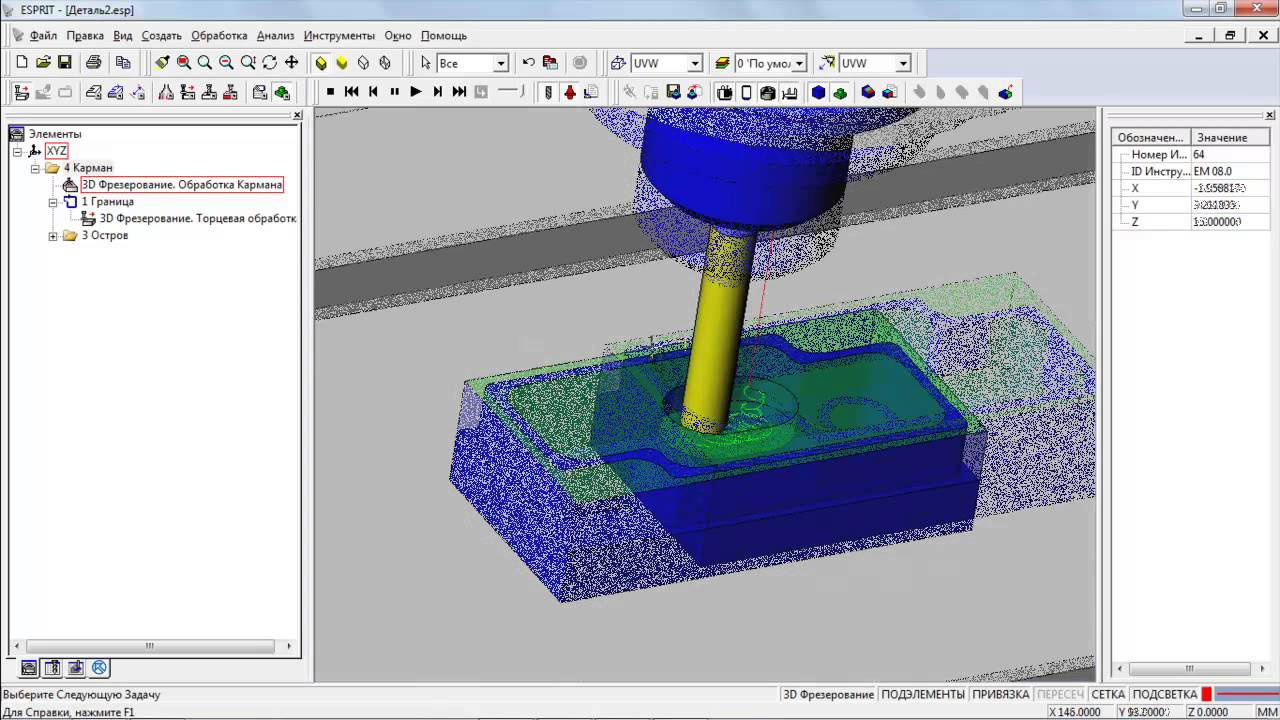Open a file with the Open folder icon
The image size is (1280, 720).
(x=42, y=62)
